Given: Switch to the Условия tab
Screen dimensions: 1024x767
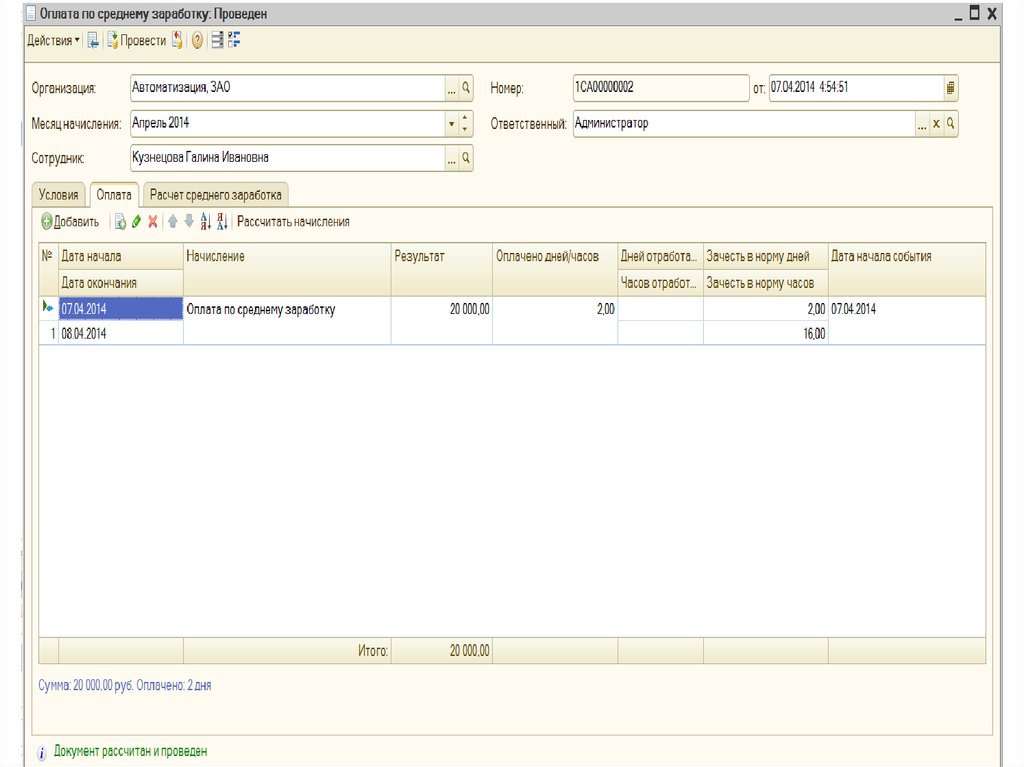Looking at the screenshot, I should click(x=58, y=195).
